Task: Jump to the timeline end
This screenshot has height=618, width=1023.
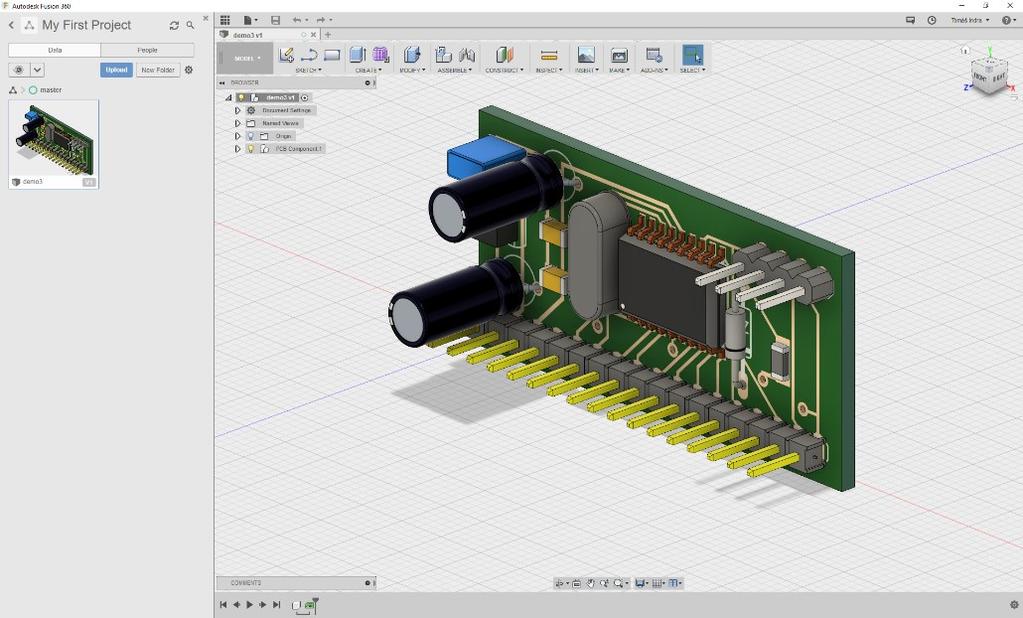Action: pyautogui.click(x=277, y=605)
